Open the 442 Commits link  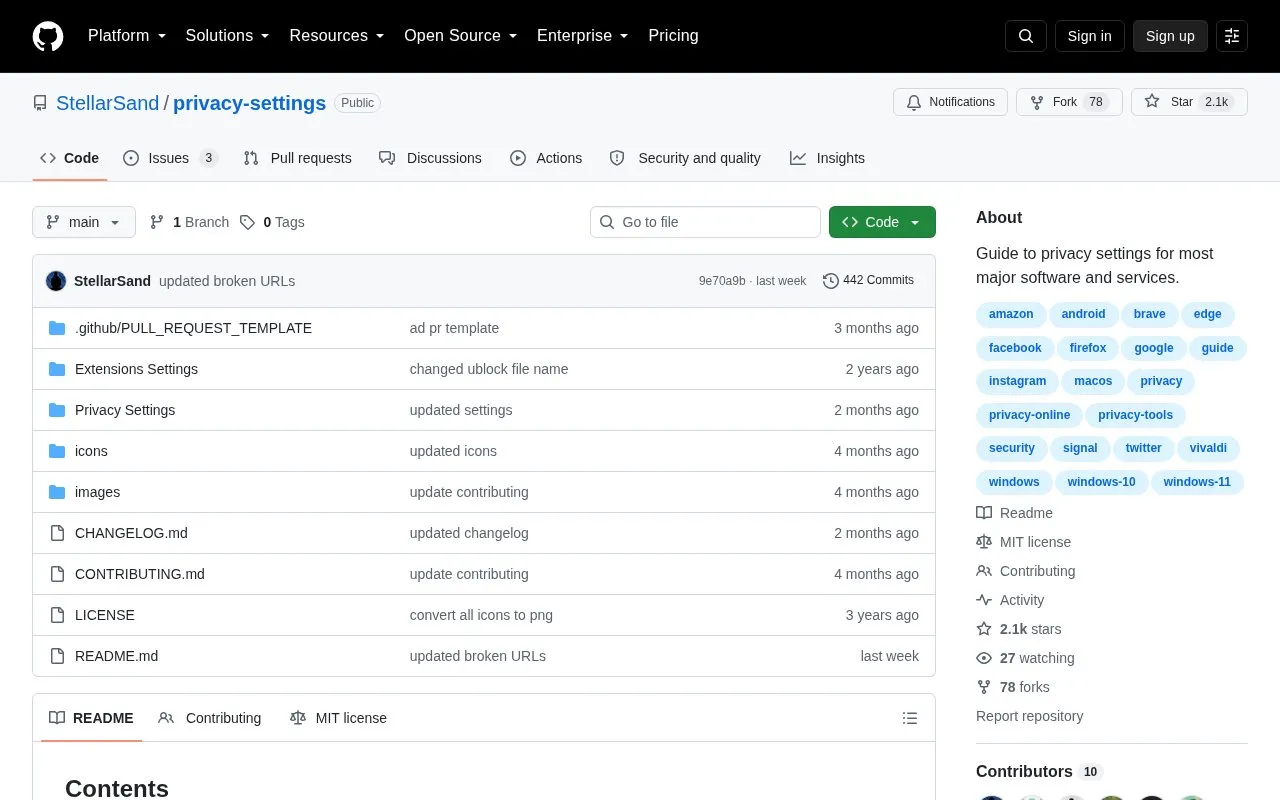(x=868, y=280)
